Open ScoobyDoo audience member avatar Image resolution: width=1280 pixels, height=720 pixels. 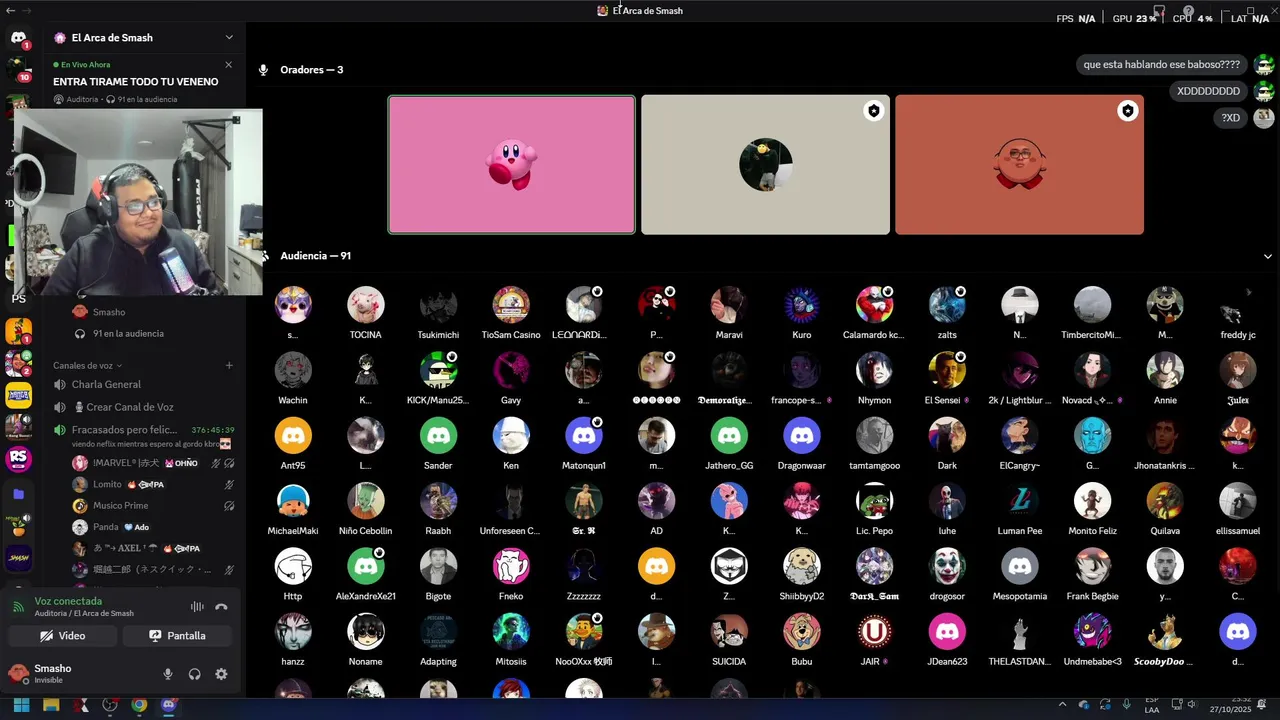[1165, 632]
